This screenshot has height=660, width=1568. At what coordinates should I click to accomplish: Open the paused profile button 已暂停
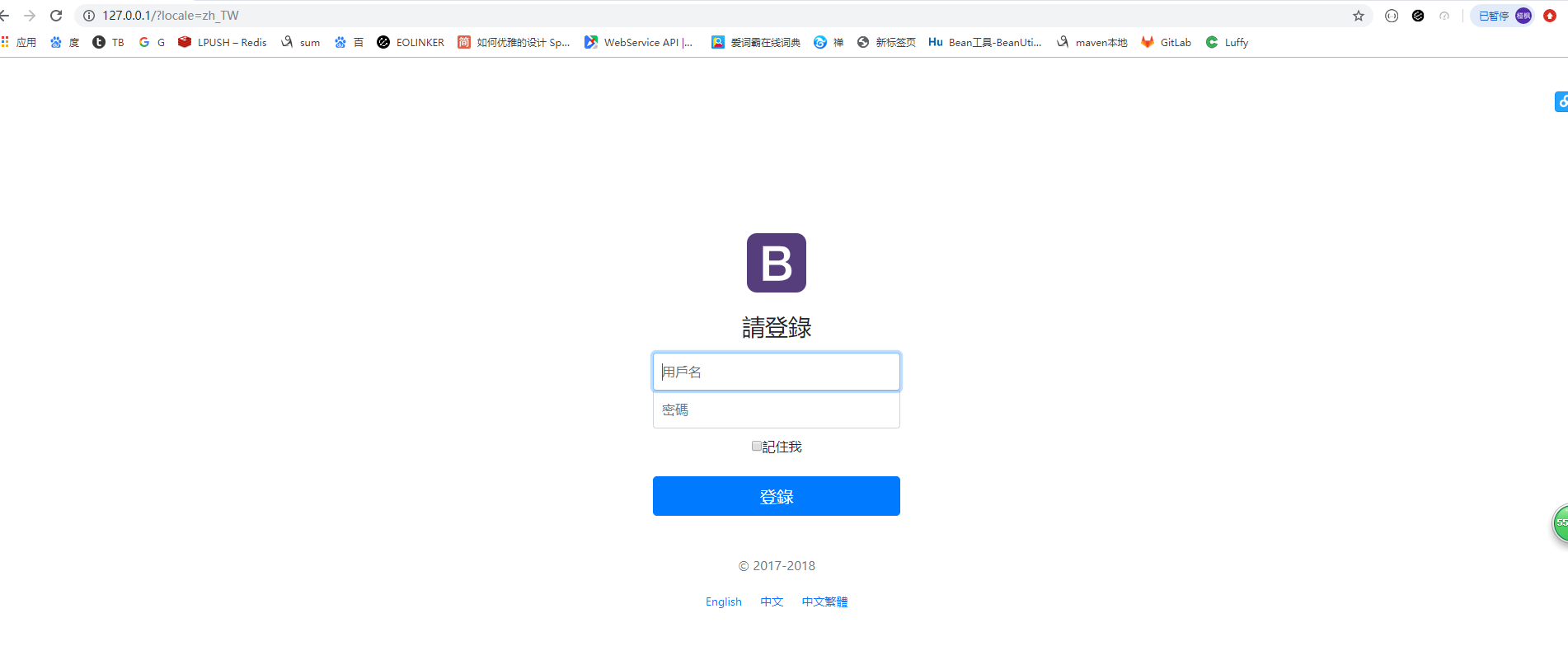pyautogui.click(x=1505, y=16)
